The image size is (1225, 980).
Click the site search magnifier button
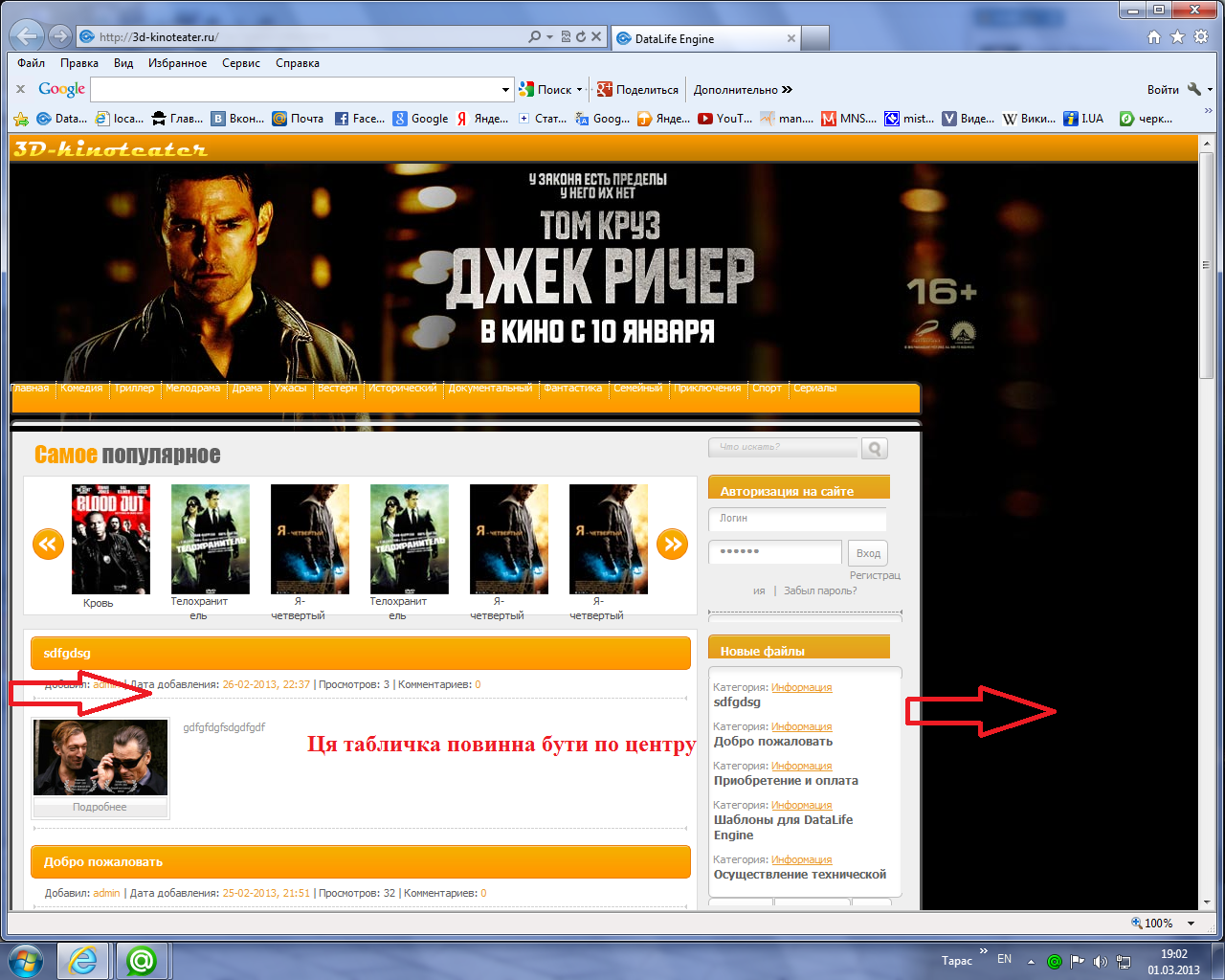(x=874, y=448)
